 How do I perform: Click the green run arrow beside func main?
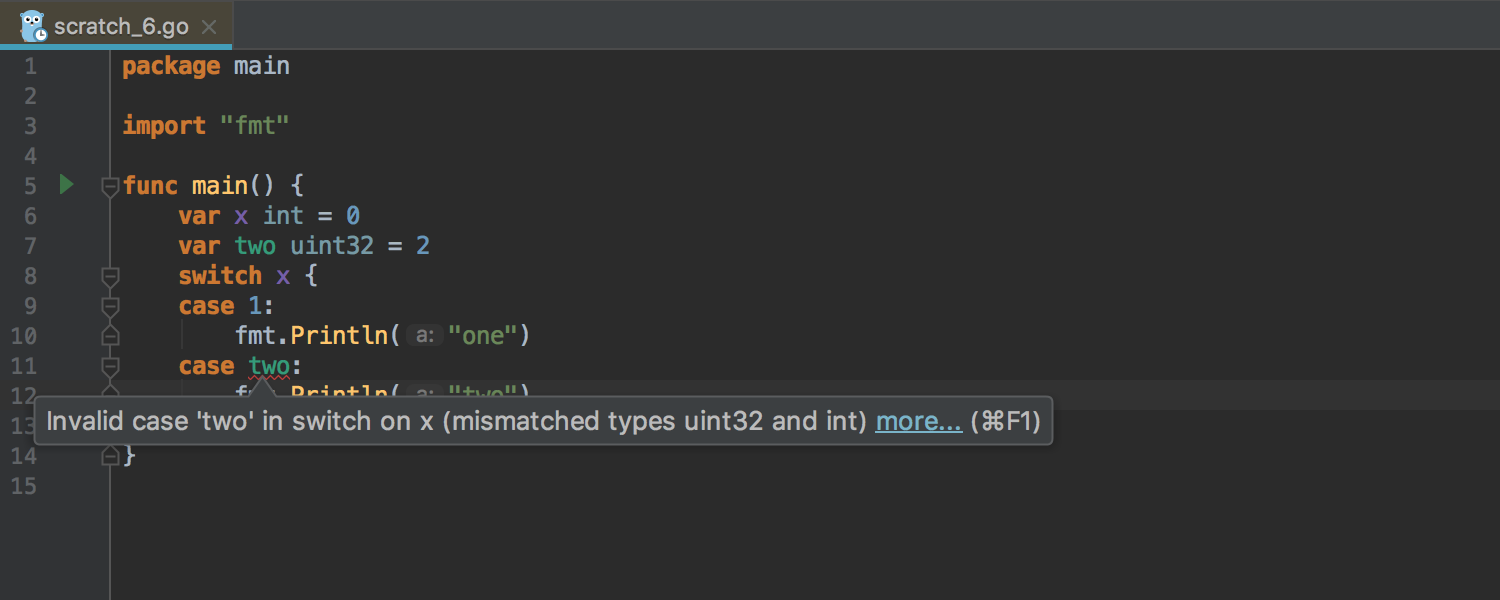click(x=66, y=185)
